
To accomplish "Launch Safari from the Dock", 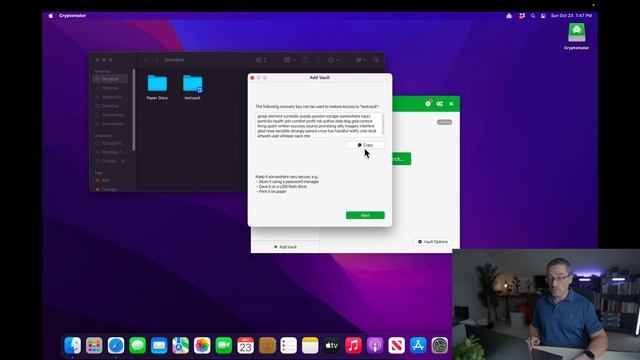I will (x=116, y=346).
